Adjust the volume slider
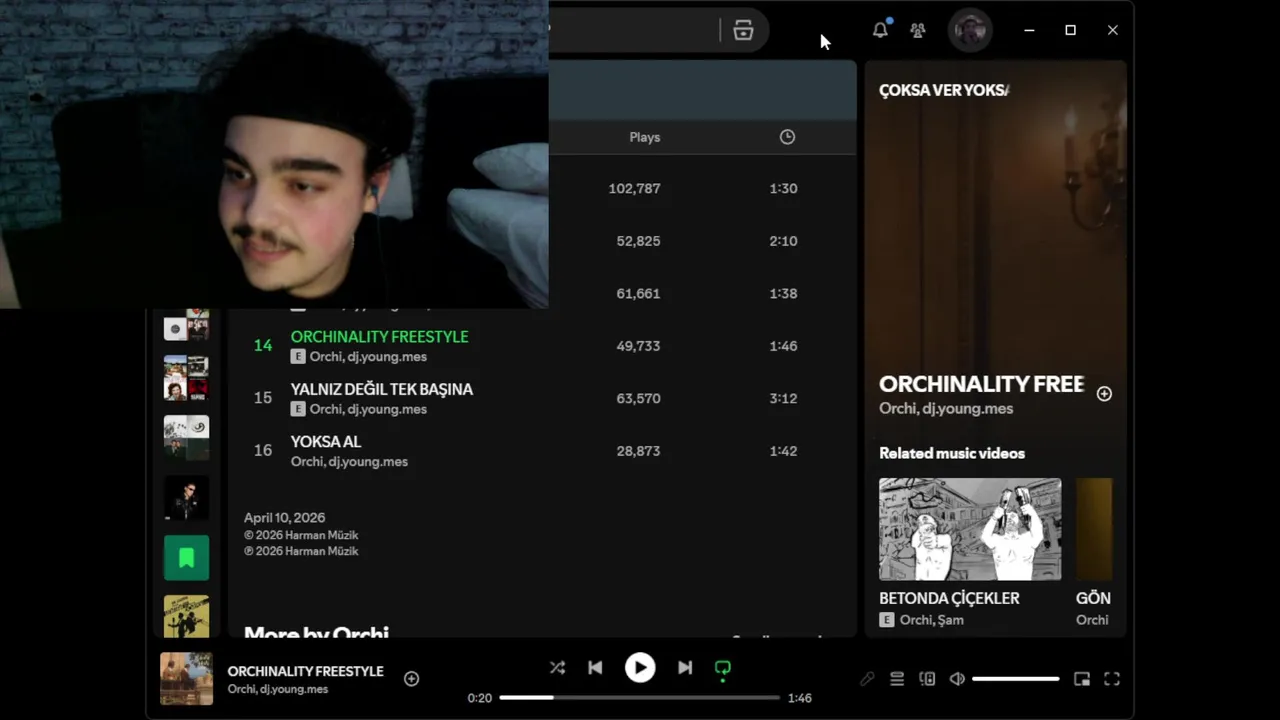Screen dimensions: 1280x720 point(1015,679)
